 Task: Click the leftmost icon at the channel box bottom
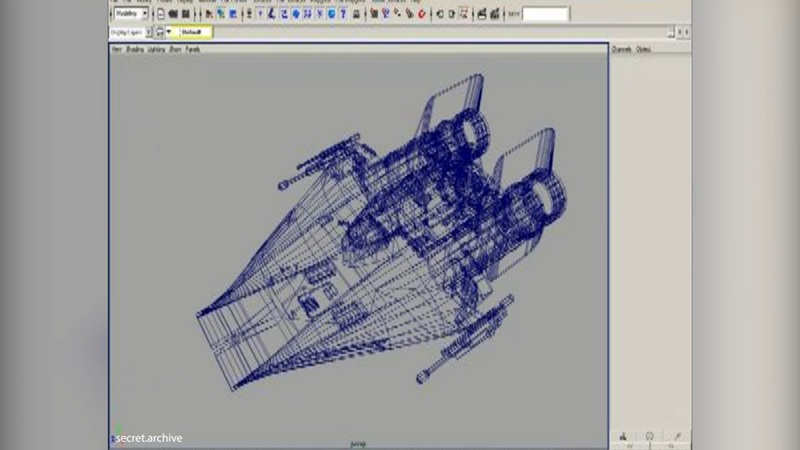(x=623, y=436)
